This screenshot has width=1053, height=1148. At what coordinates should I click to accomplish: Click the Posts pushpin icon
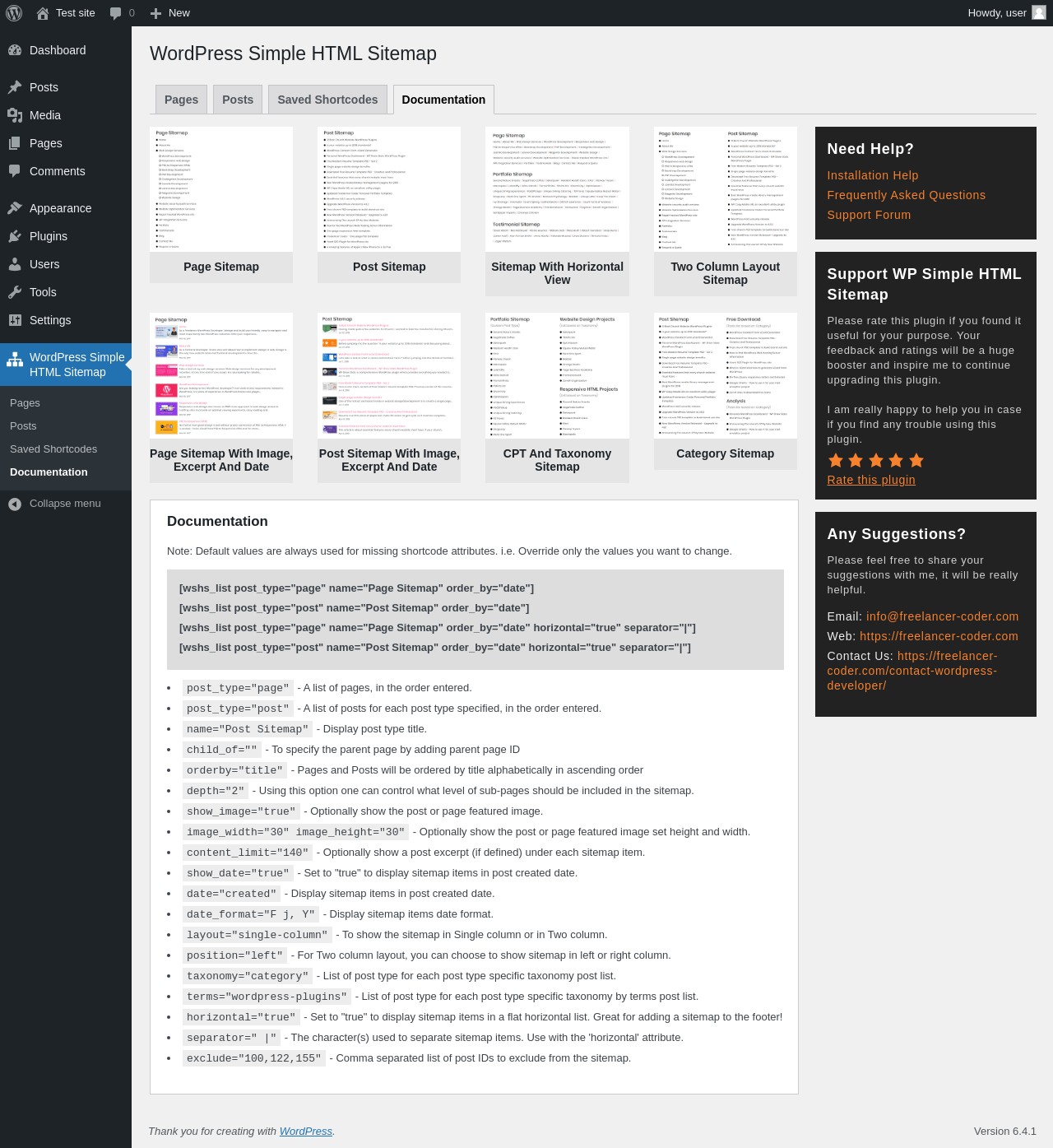pos(15,87)
